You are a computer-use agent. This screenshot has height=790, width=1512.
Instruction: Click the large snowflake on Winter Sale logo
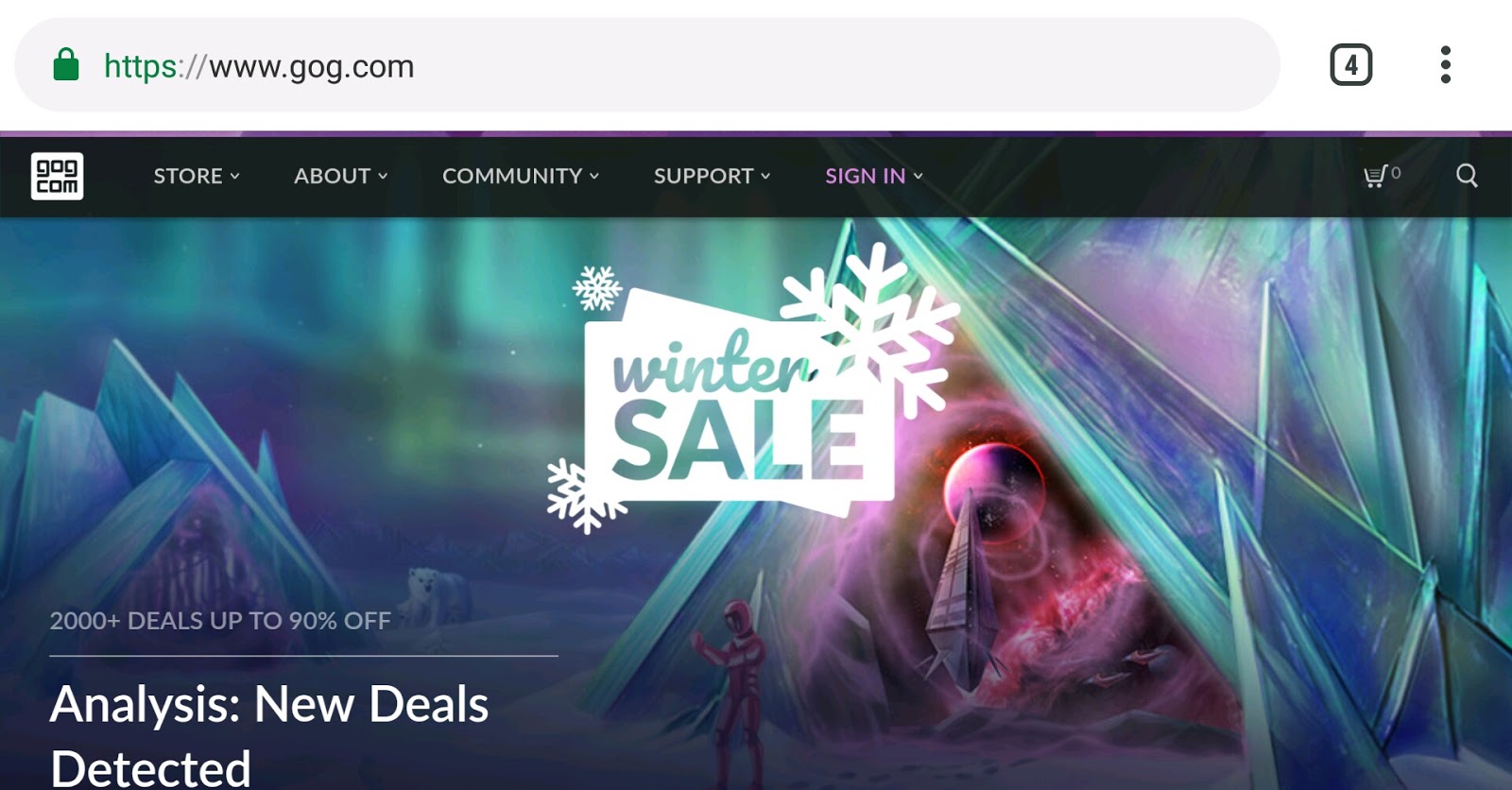[x=871, y=326]
